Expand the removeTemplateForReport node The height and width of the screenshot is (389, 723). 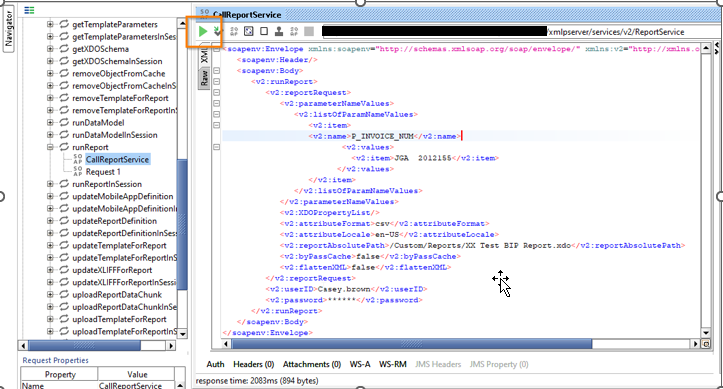[50, 98]
